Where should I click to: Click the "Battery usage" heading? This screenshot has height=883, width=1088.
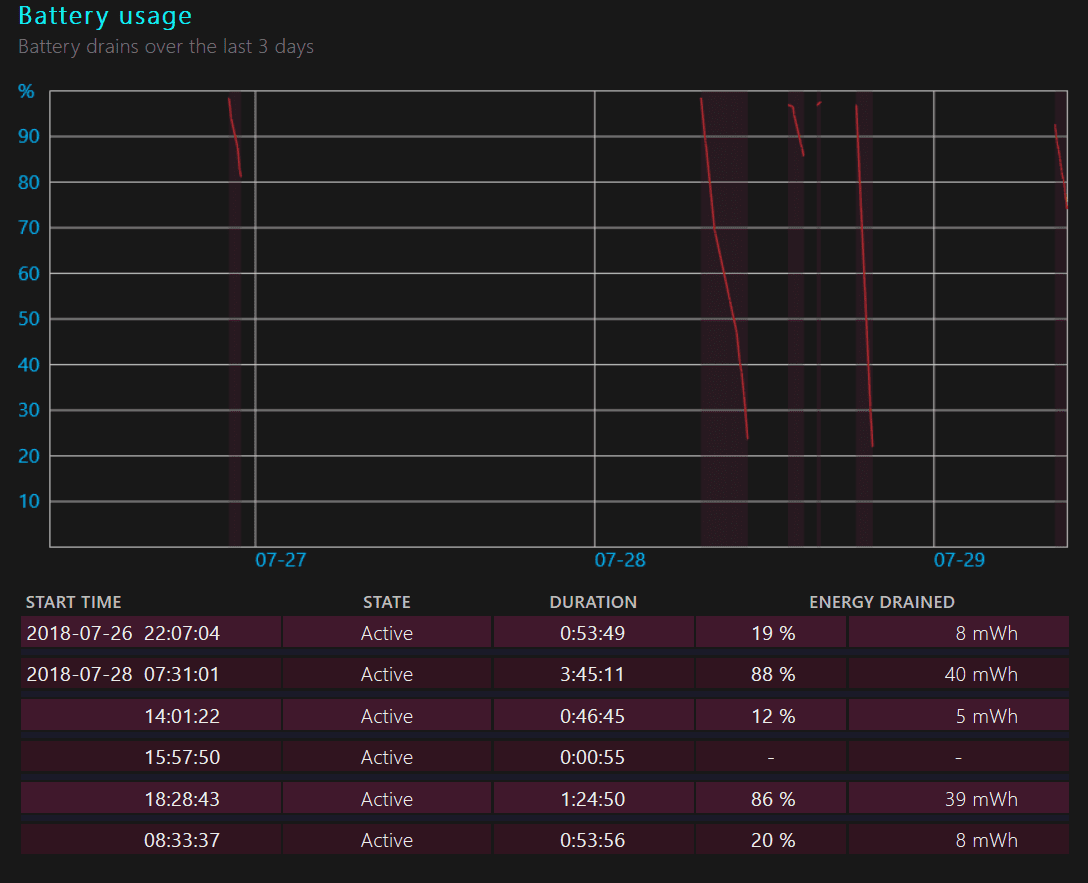click(105, 16)
